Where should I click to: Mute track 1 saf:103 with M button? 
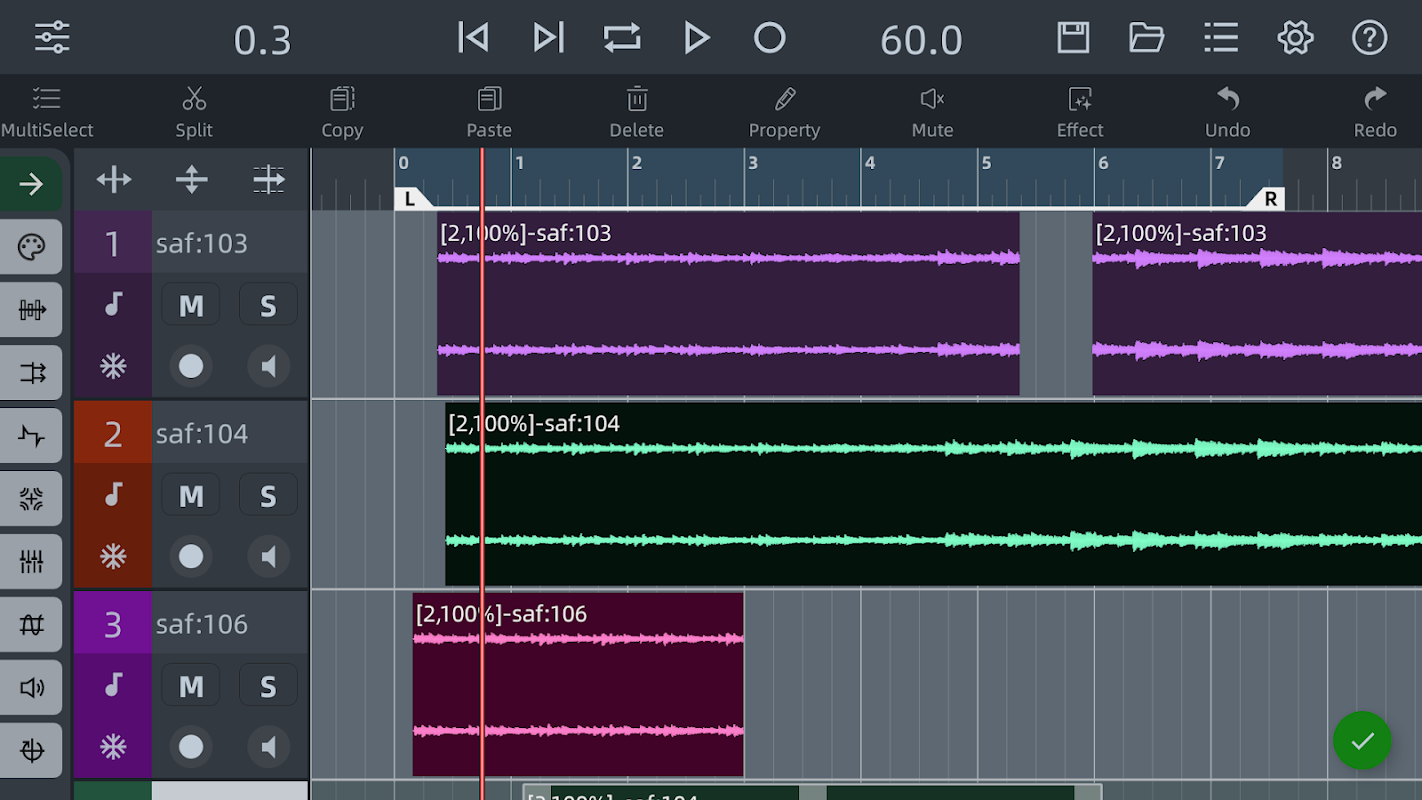(x=191, y=306)
